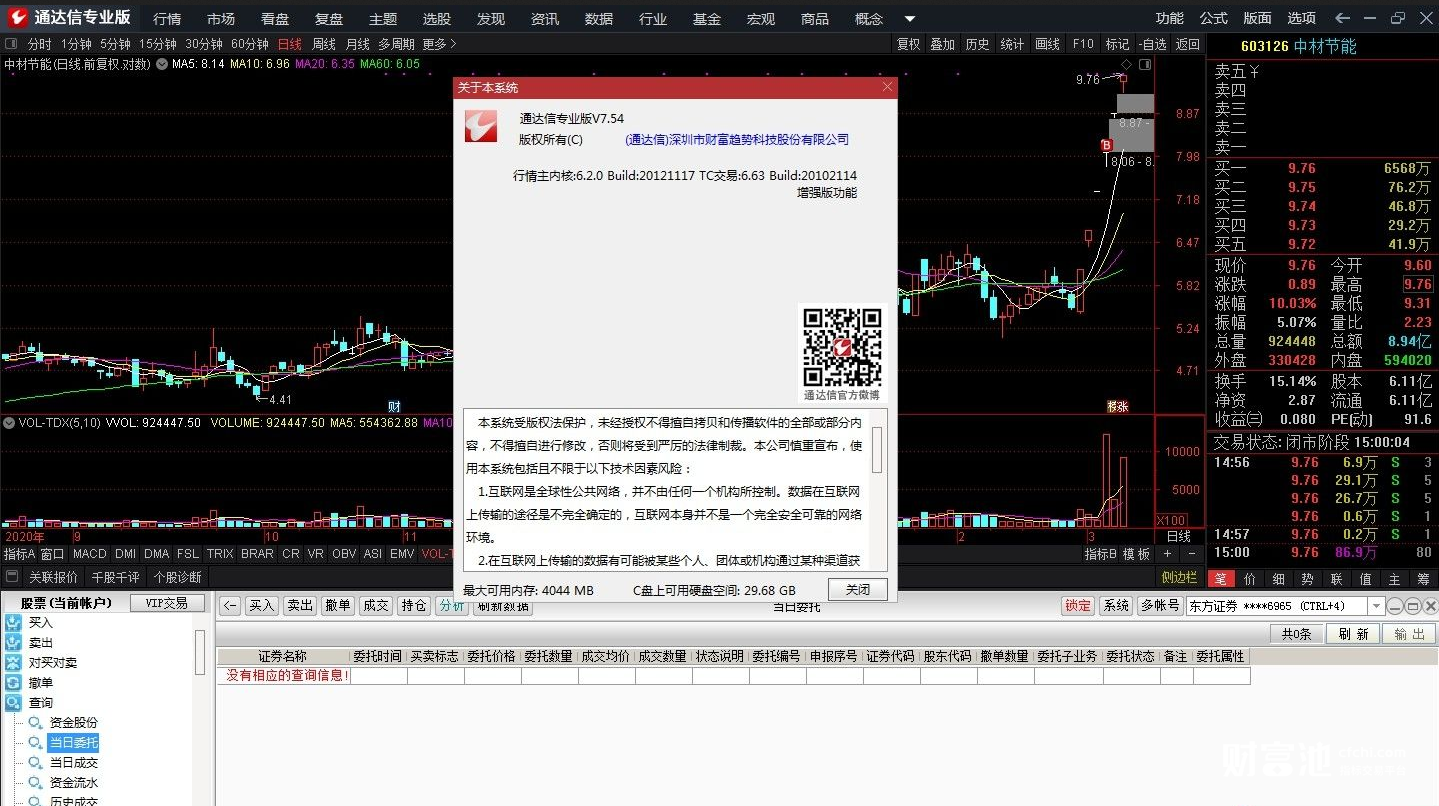Screen dimensions: 1439x806
Task: Open the 行情 menu
Action: (x=167, y=19)
